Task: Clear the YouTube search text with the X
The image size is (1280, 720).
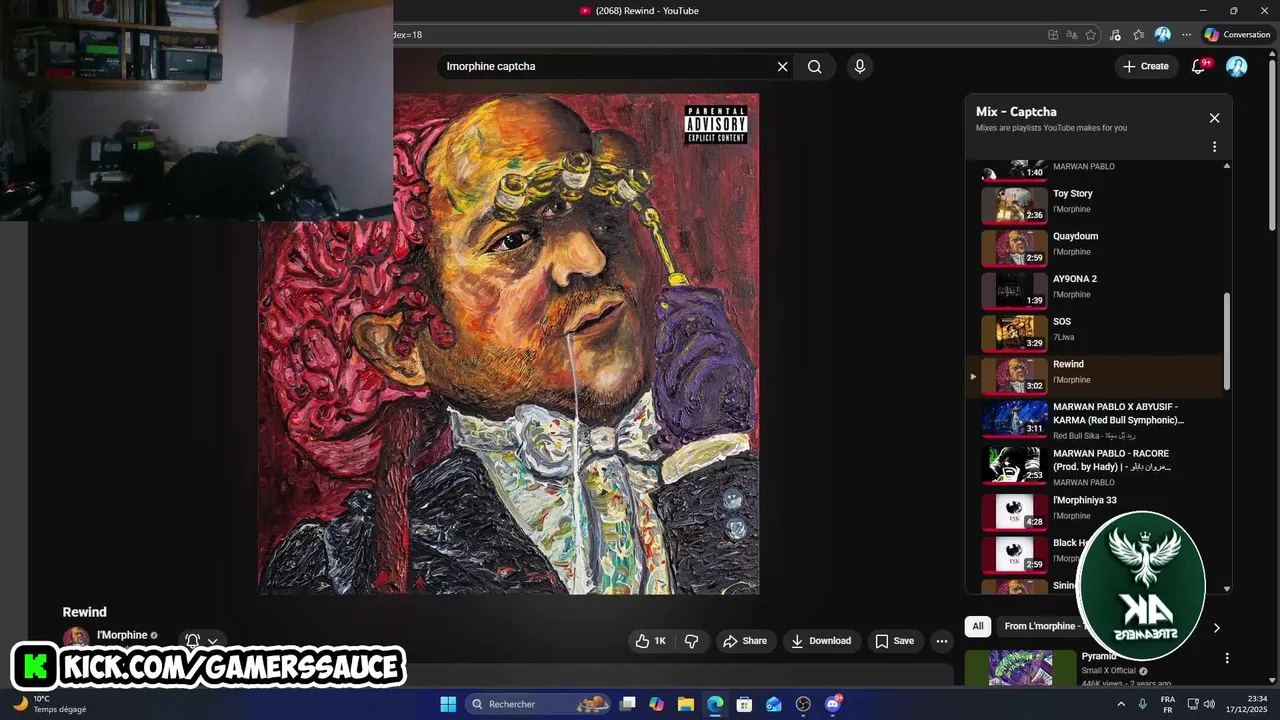Action: pos(782,67)
